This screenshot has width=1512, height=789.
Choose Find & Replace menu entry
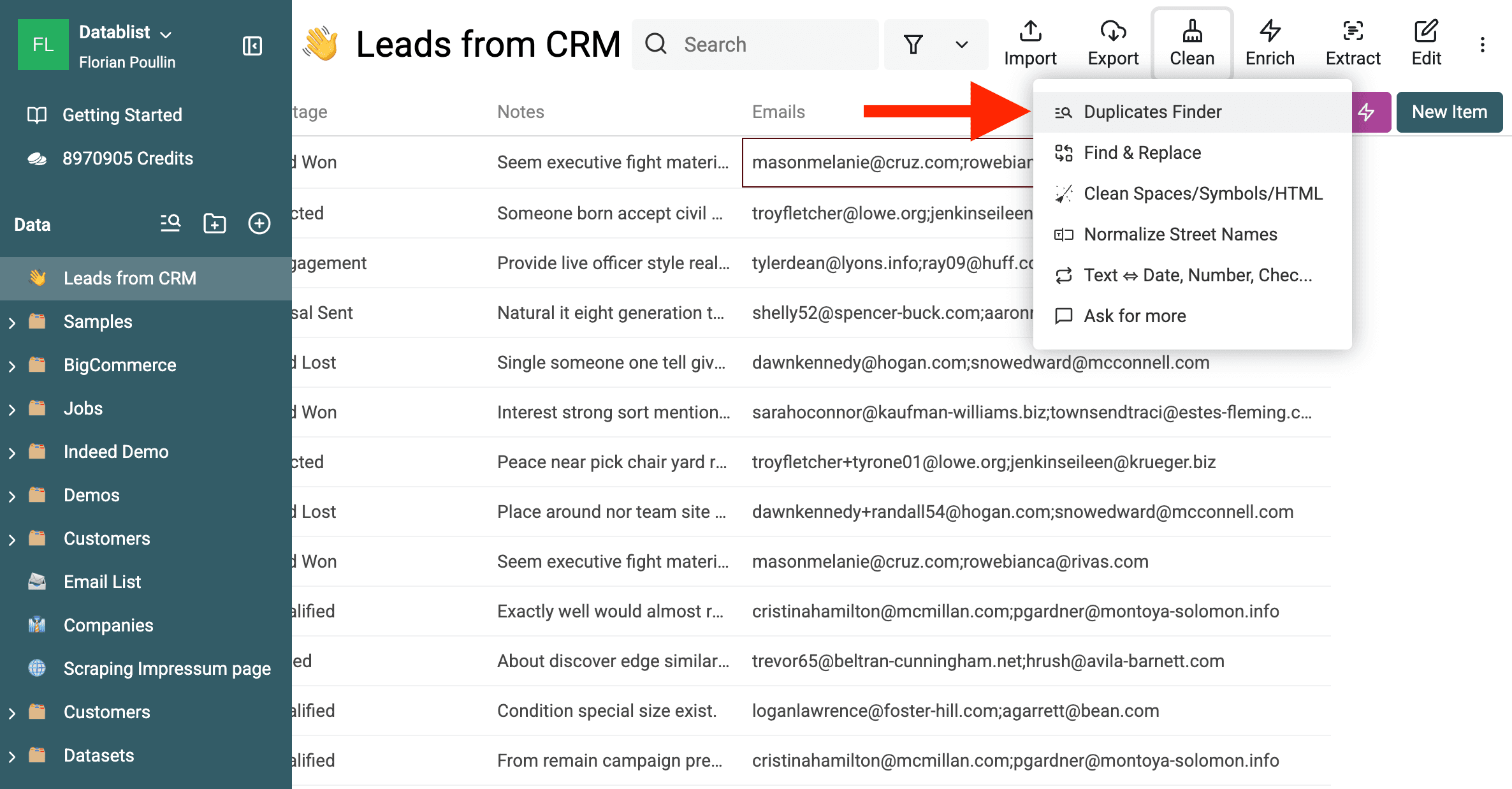[1142, 153]
